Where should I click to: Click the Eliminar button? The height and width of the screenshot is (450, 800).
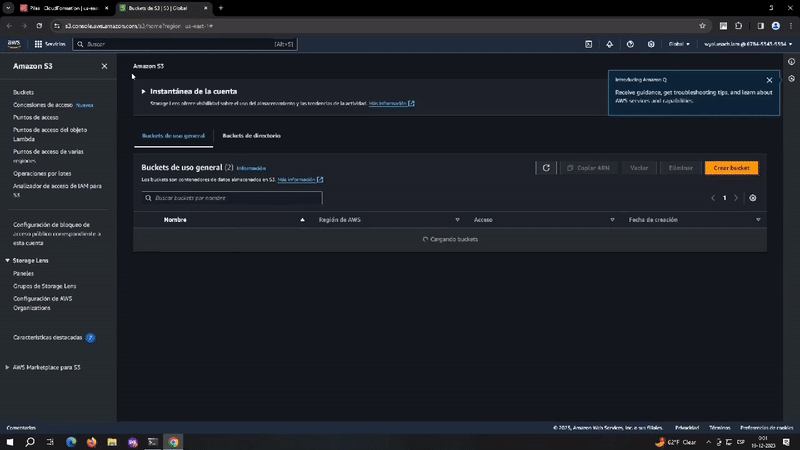(x=681, y=168)
